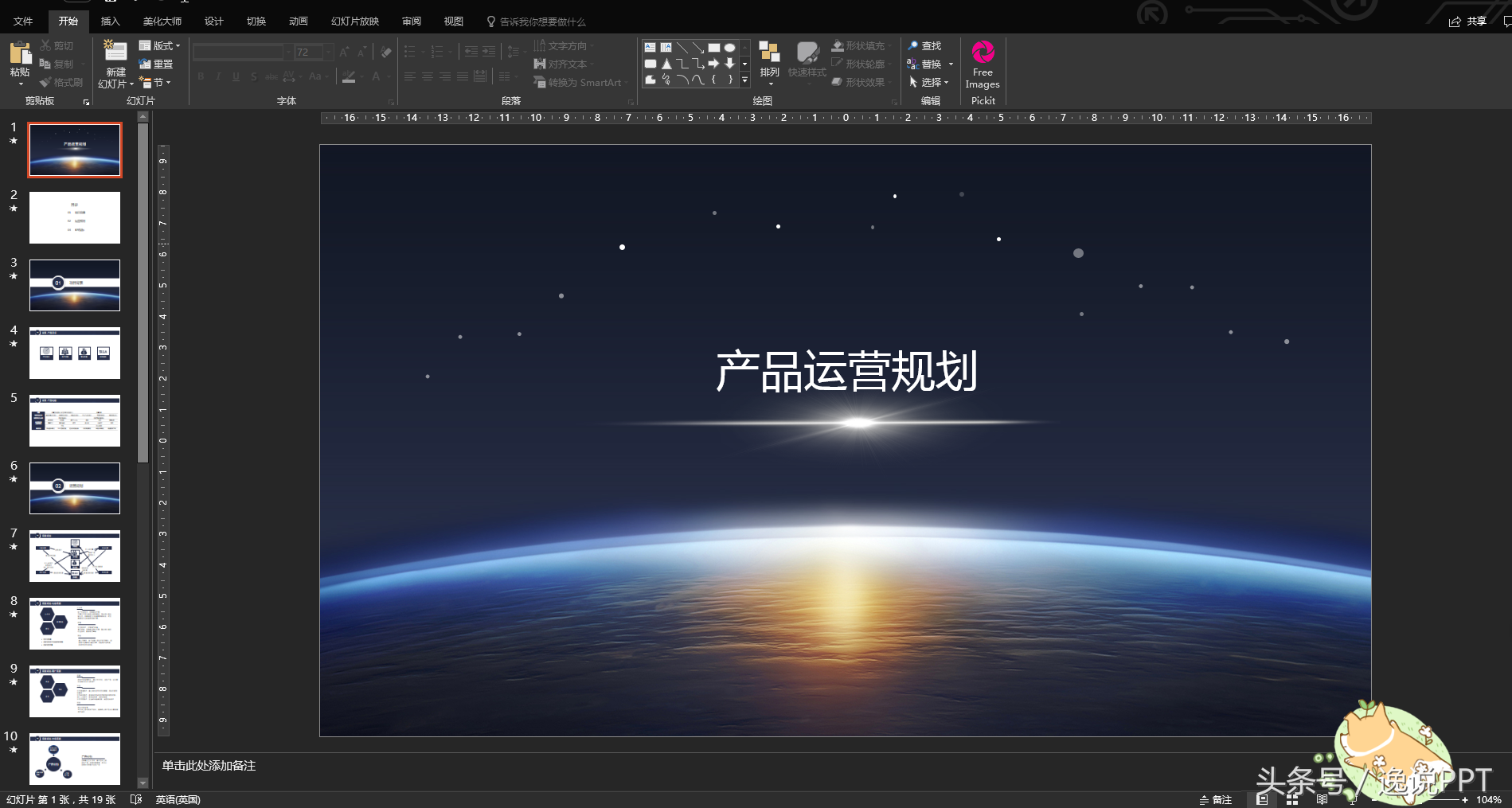Open the Clipboard pane dialog launcher

[x=86, y=102]
